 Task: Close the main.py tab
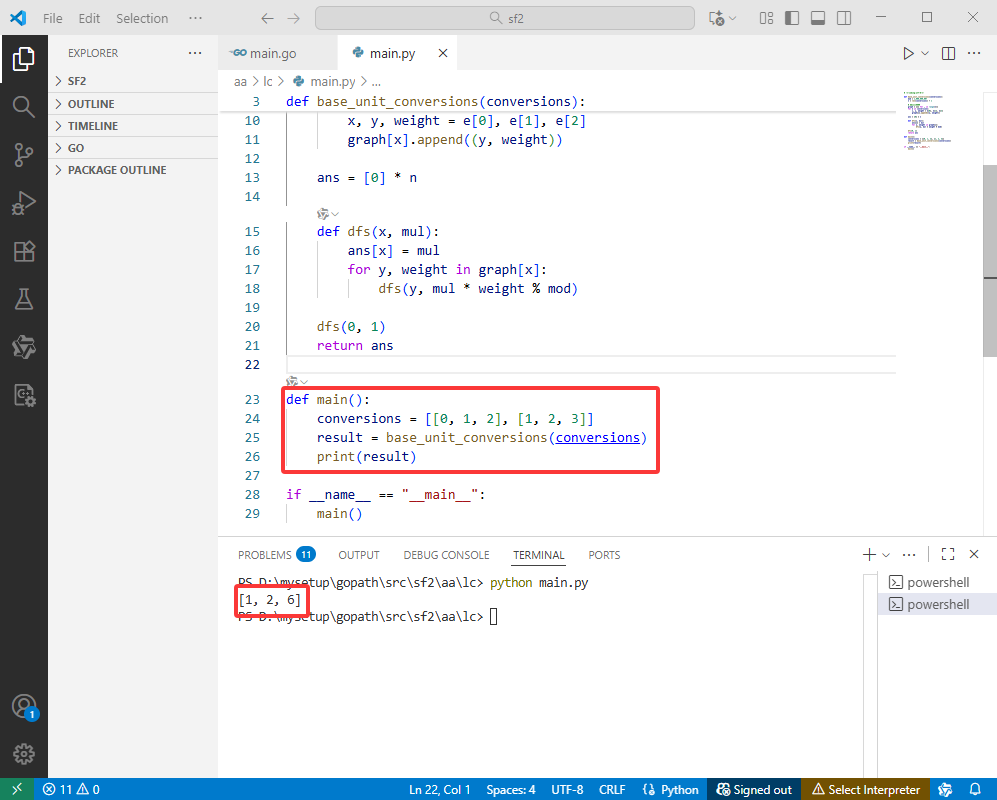443,53
